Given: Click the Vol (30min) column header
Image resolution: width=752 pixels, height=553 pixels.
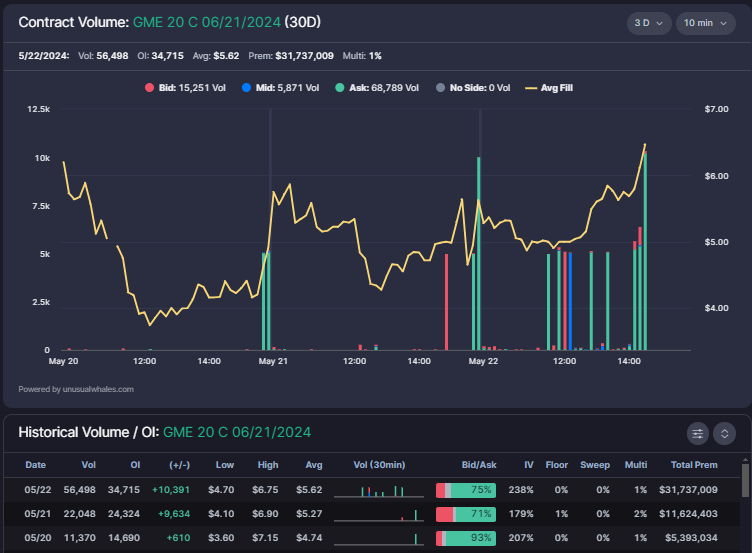Looking at the screenshot, I should coord(379,465).
